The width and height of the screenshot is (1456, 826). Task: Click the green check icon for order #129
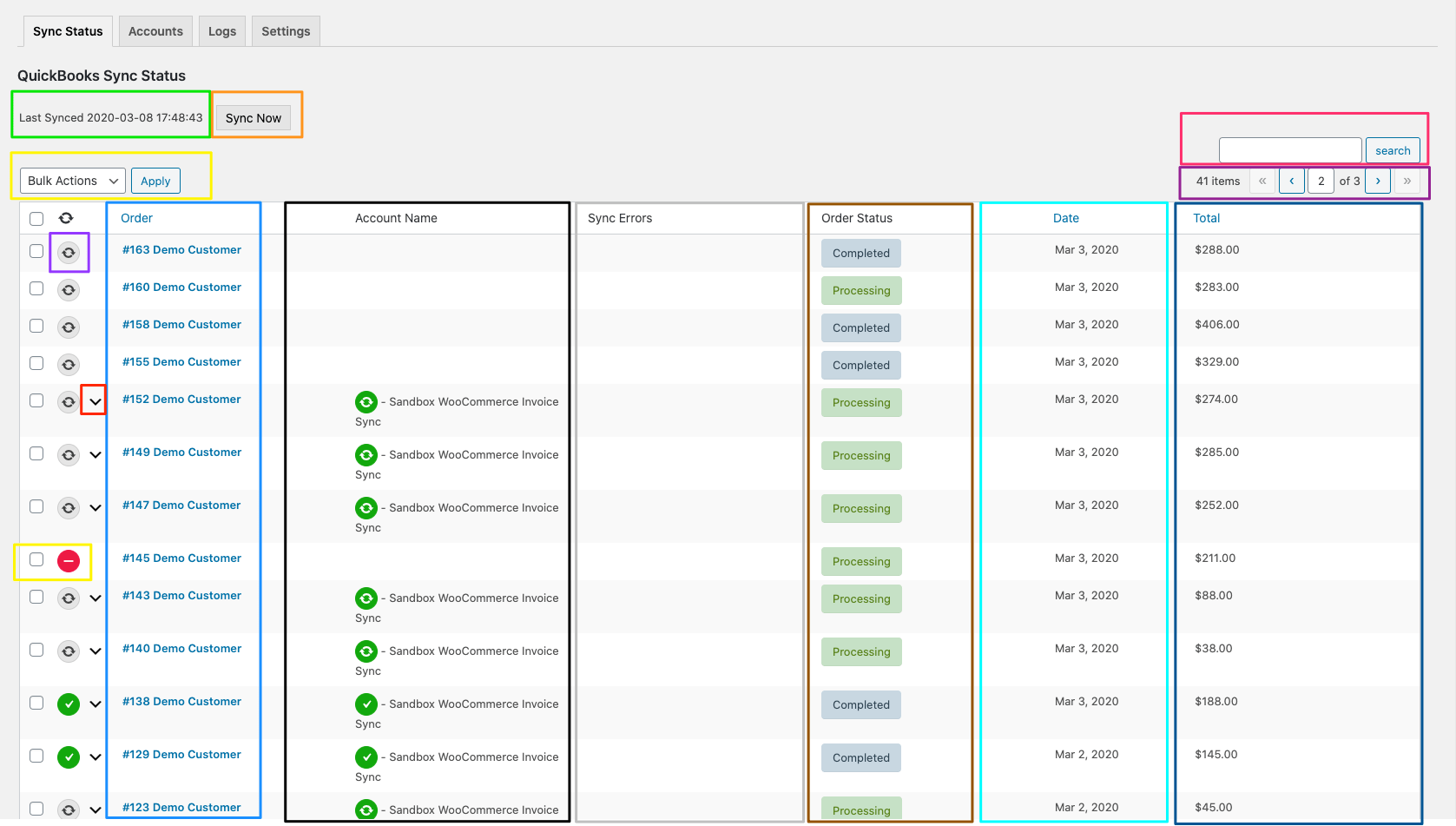click(69, 757)
